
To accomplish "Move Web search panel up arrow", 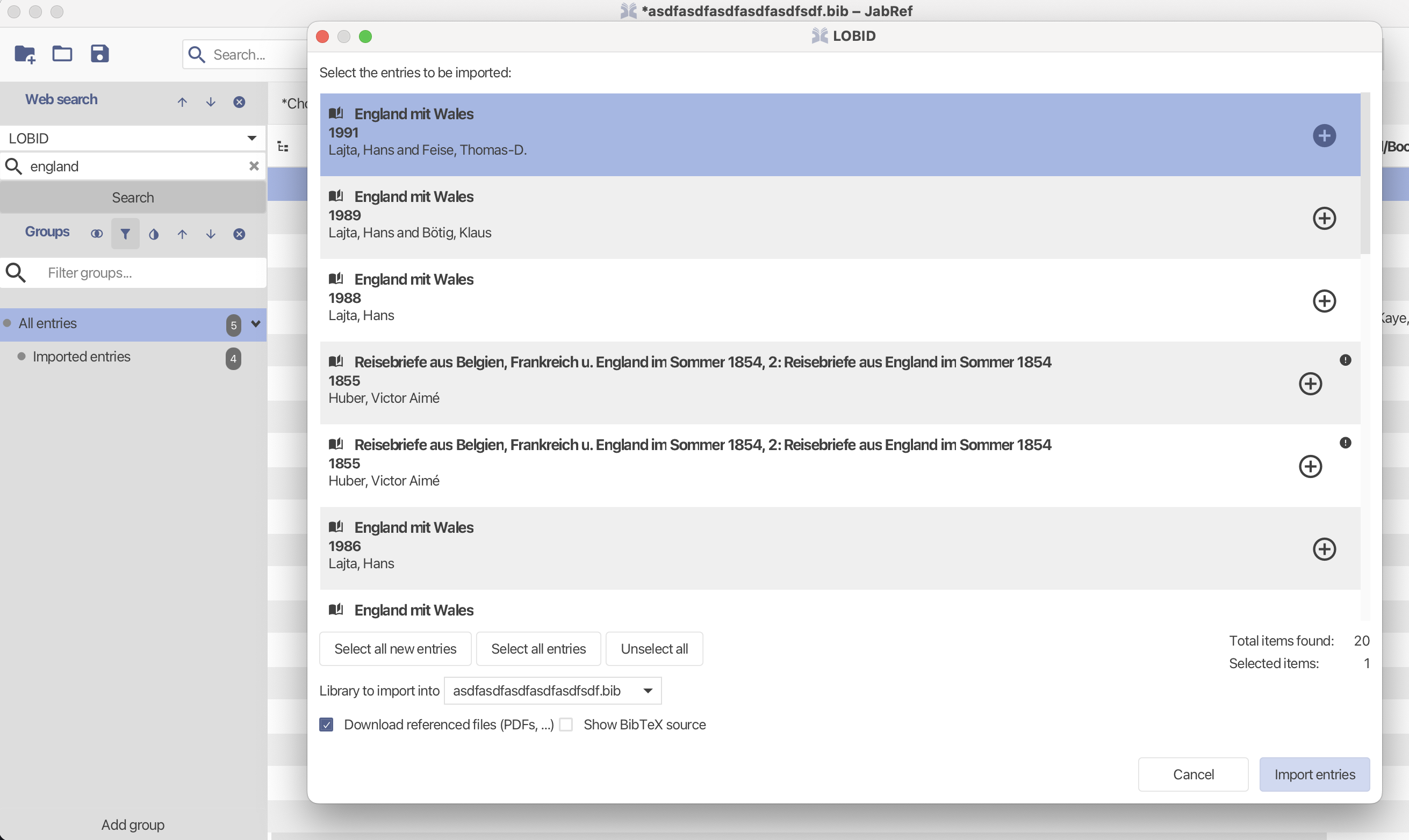I will pyautogui.click(x=182, y=102).
